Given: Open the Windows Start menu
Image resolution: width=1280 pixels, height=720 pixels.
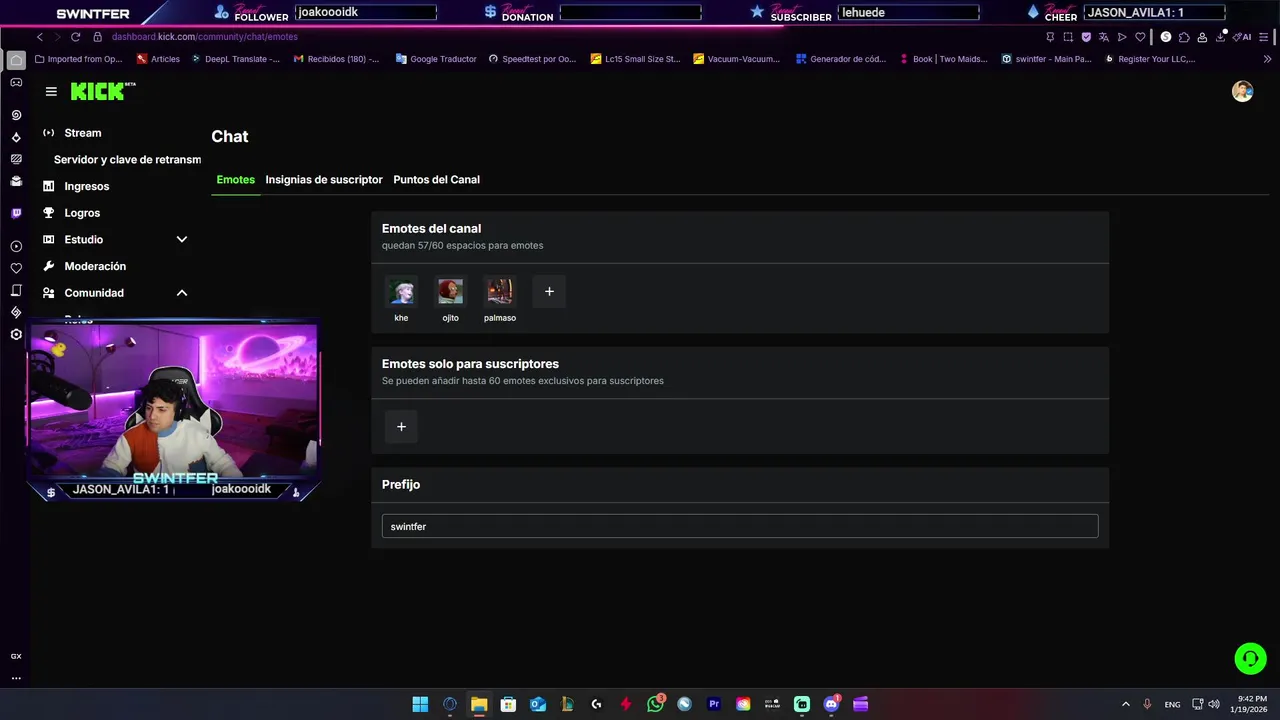Looking at the screenshot, I should click(x=420, y=704).
